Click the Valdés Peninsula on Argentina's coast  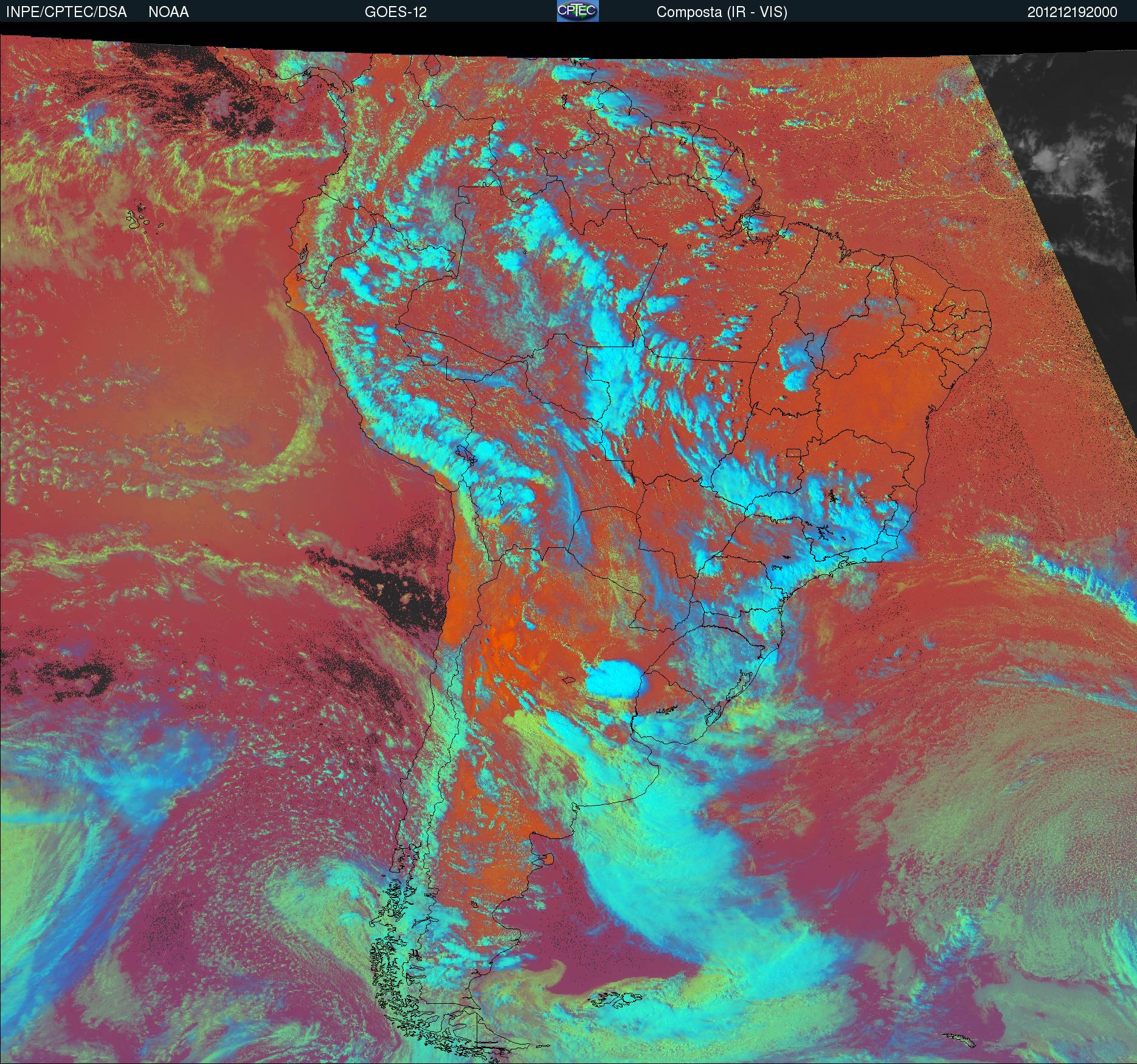click(x=547, y=859)
